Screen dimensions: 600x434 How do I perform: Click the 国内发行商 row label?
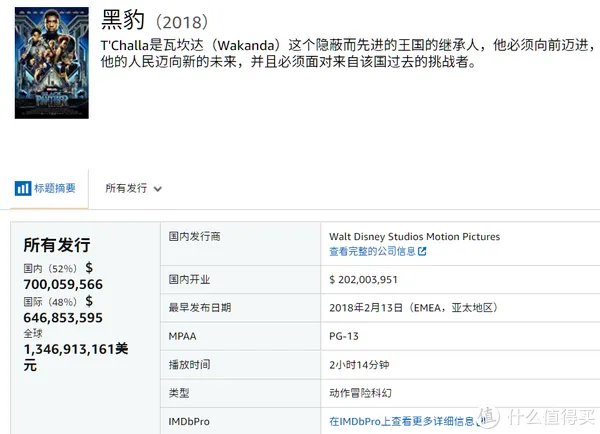click(194, 237)
